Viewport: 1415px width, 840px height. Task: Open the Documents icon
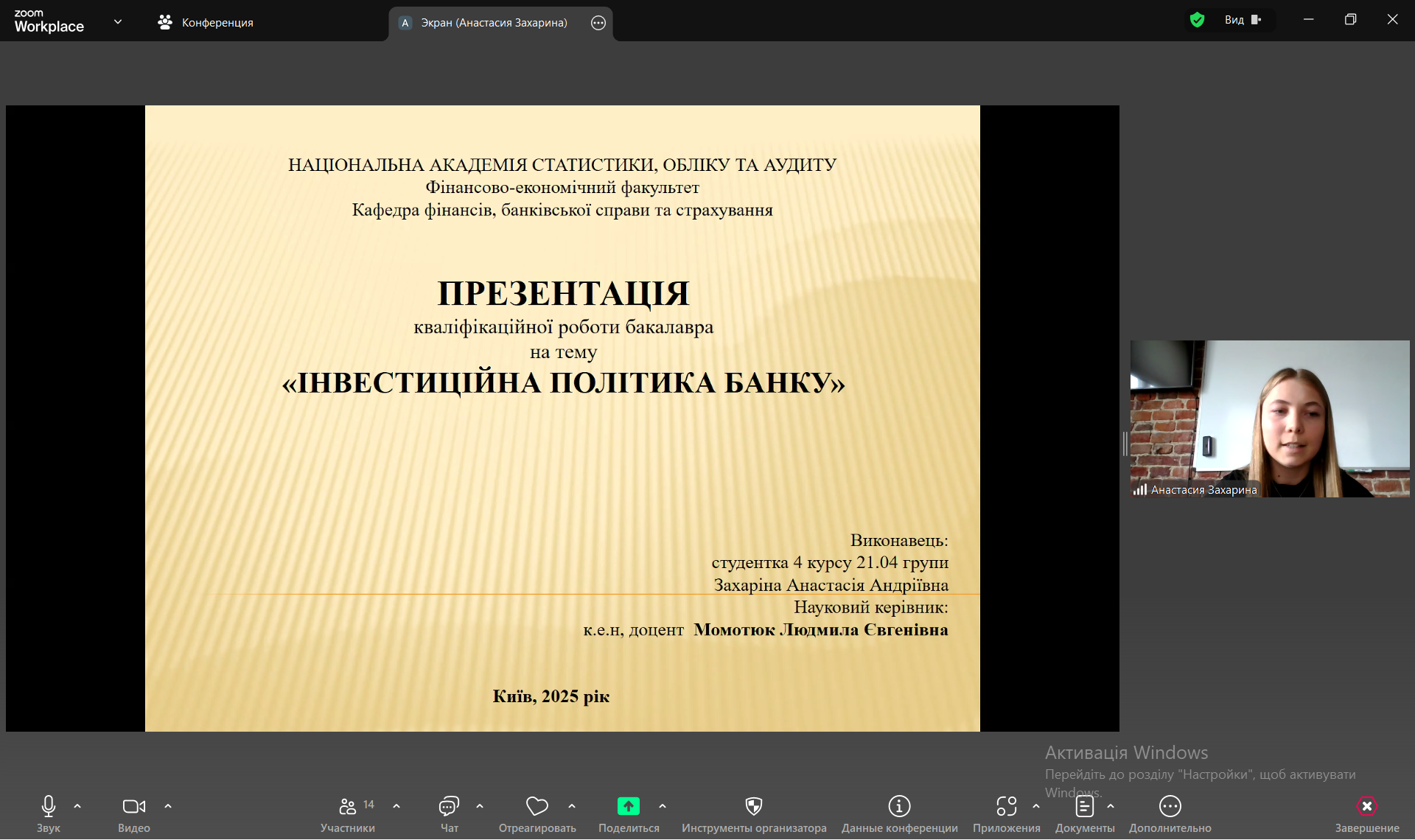[1084, 806]
